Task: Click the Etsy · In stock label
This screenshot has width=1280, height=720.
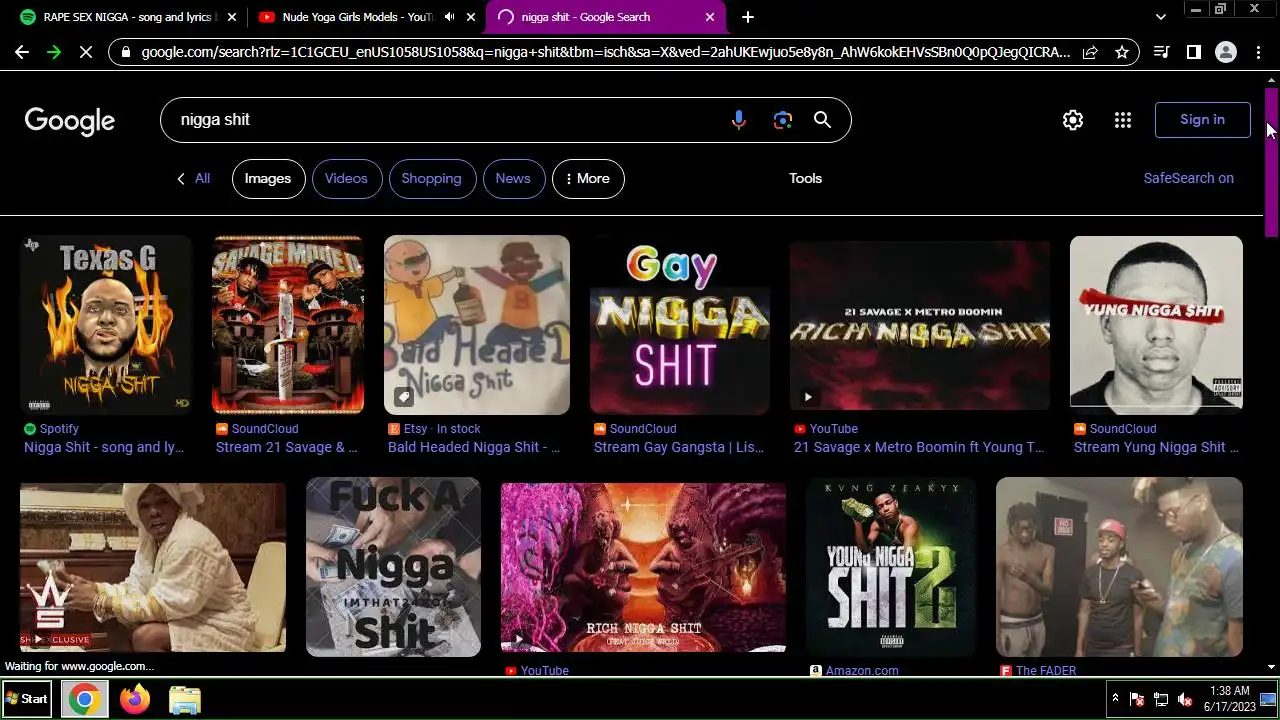Action: coord(442,428)
